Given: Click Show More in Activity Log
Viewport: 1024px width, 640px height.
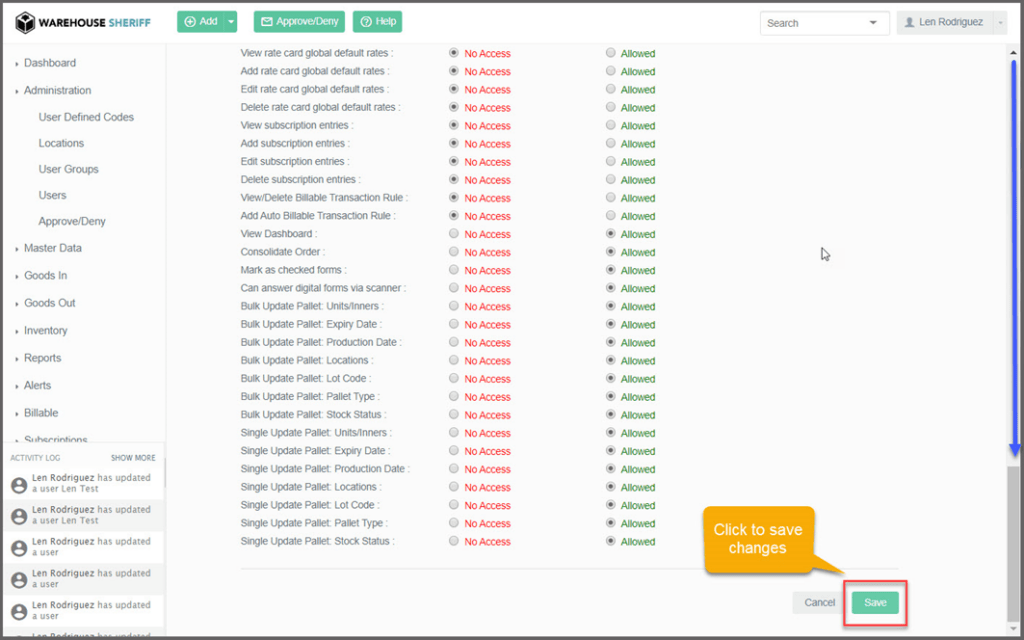Looking at the screenshot, I should [x=133, y=458].
